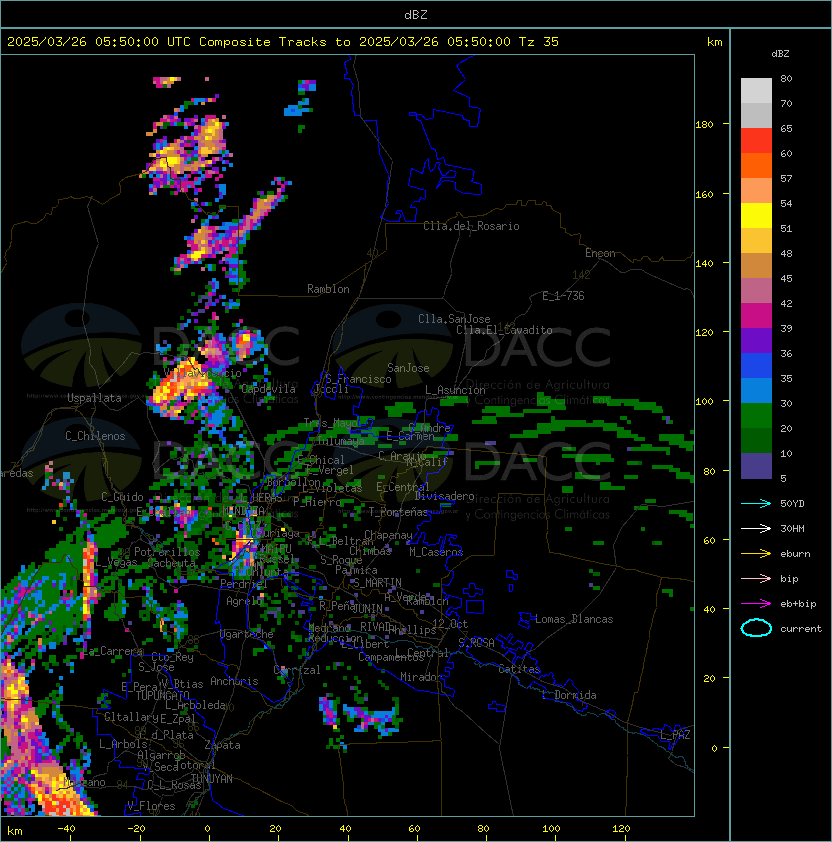Click the 'Lomas_Blancas' map label
The height and width of the screenshot is (842, 832).
574,619
